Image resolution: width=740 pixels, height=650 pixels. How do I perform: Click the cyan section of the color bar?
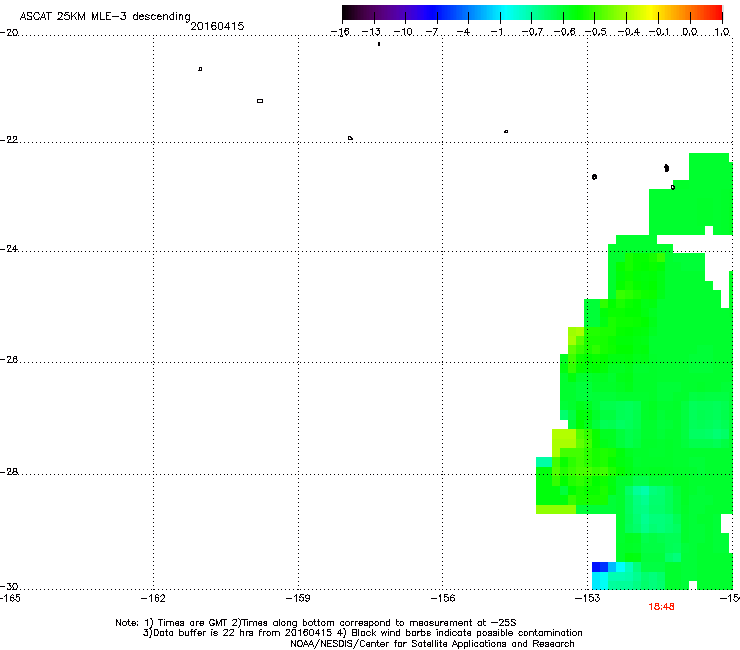pos(505,12)
